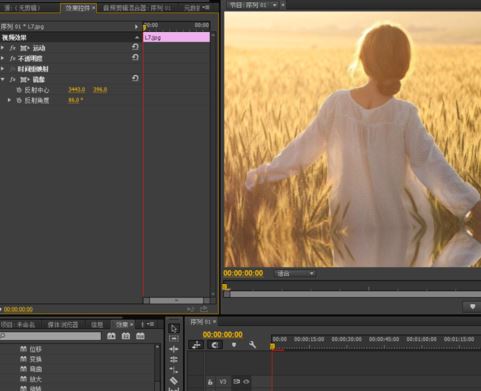Open Effect Controls panel menu

tap(206, 7)
